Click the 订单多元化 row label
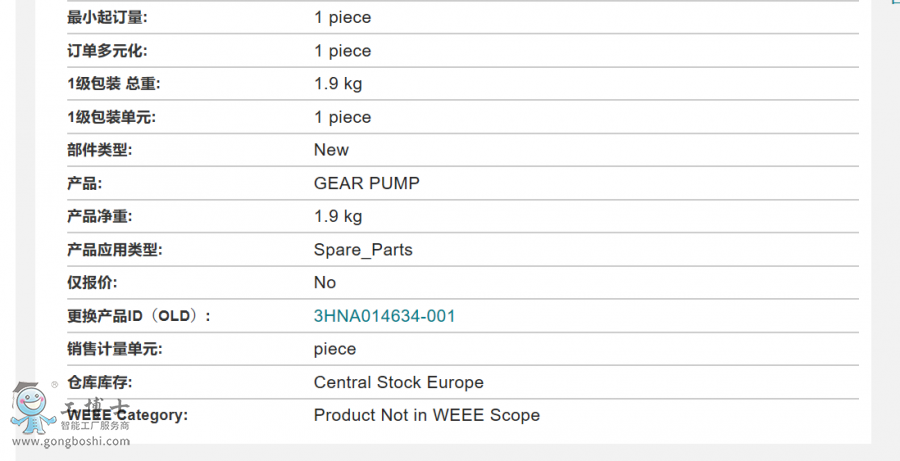Image resolution: width=900 pixels, height=461 pixels. pos(107,51)
